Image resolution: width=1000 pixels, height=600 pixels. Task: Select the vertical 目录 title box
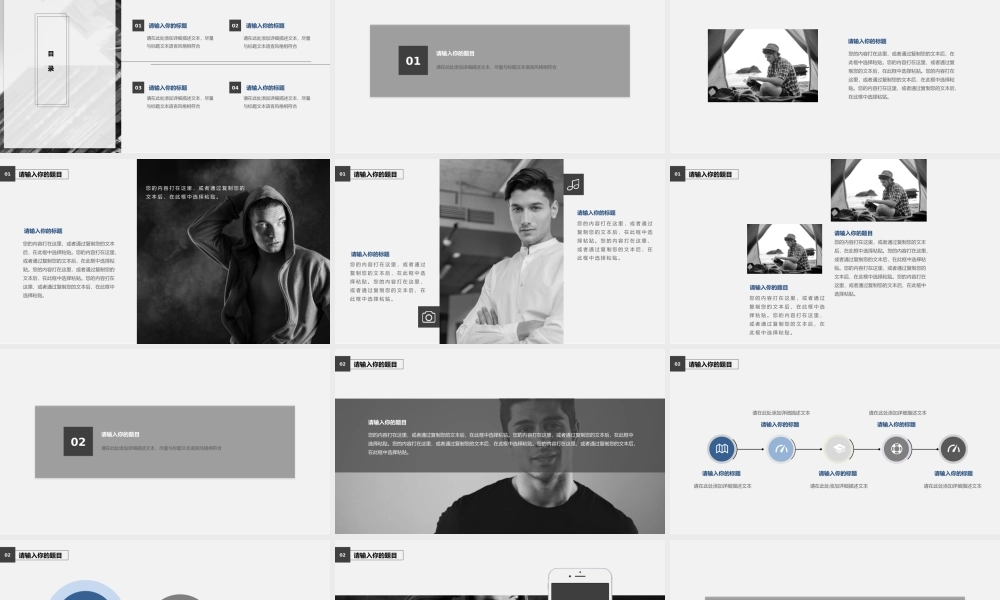pos(51,60)
